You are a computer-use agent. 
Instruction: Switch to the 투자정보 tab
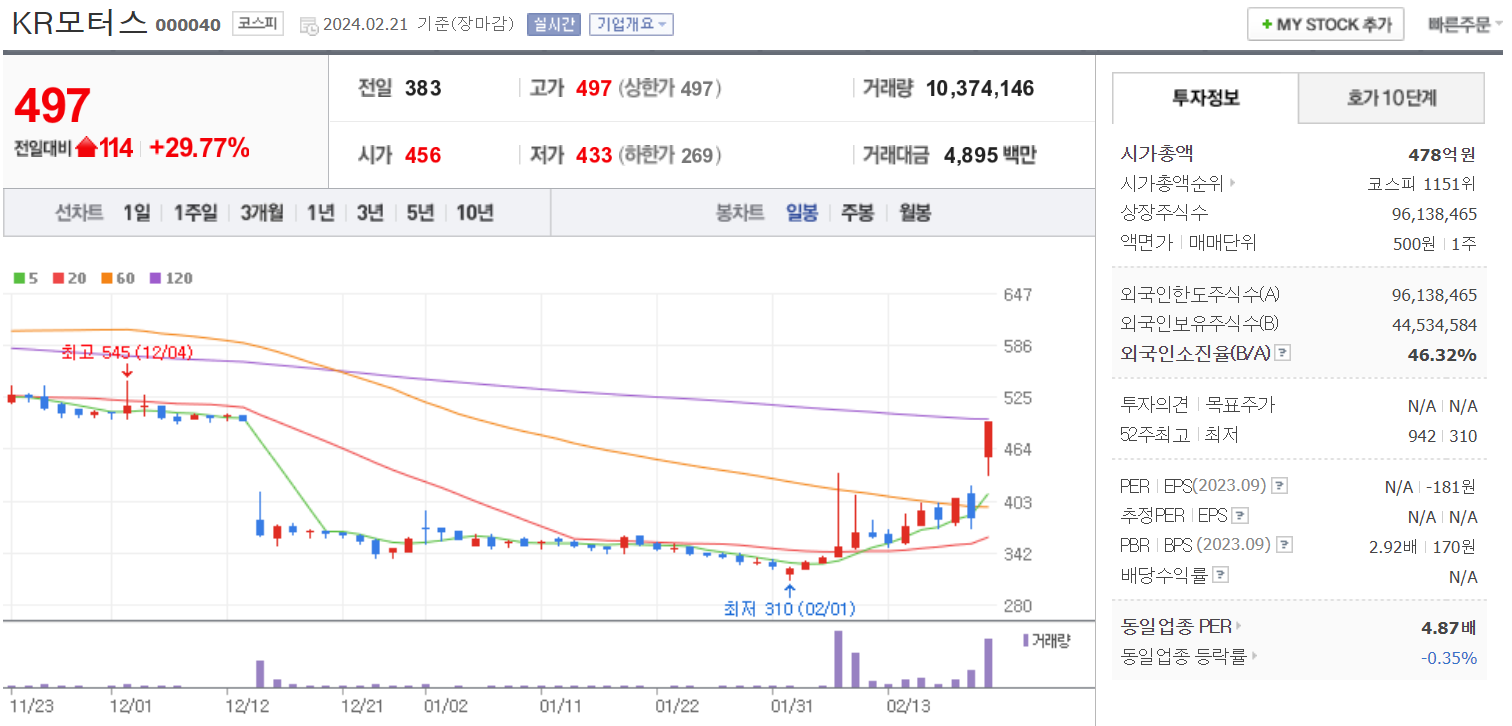point(1205,98)
